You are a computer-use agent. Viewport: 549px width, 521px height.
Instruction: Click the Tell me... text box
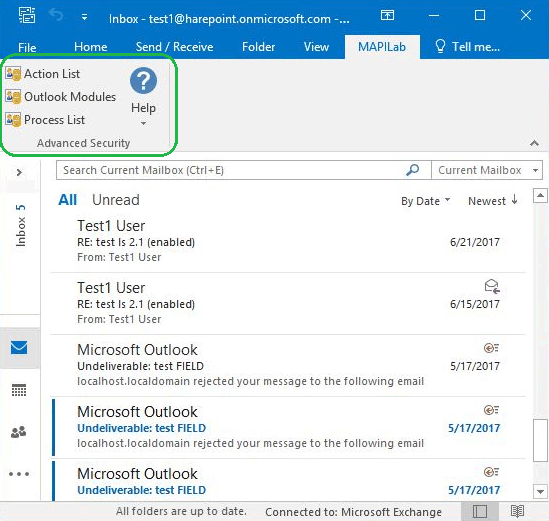475,47
